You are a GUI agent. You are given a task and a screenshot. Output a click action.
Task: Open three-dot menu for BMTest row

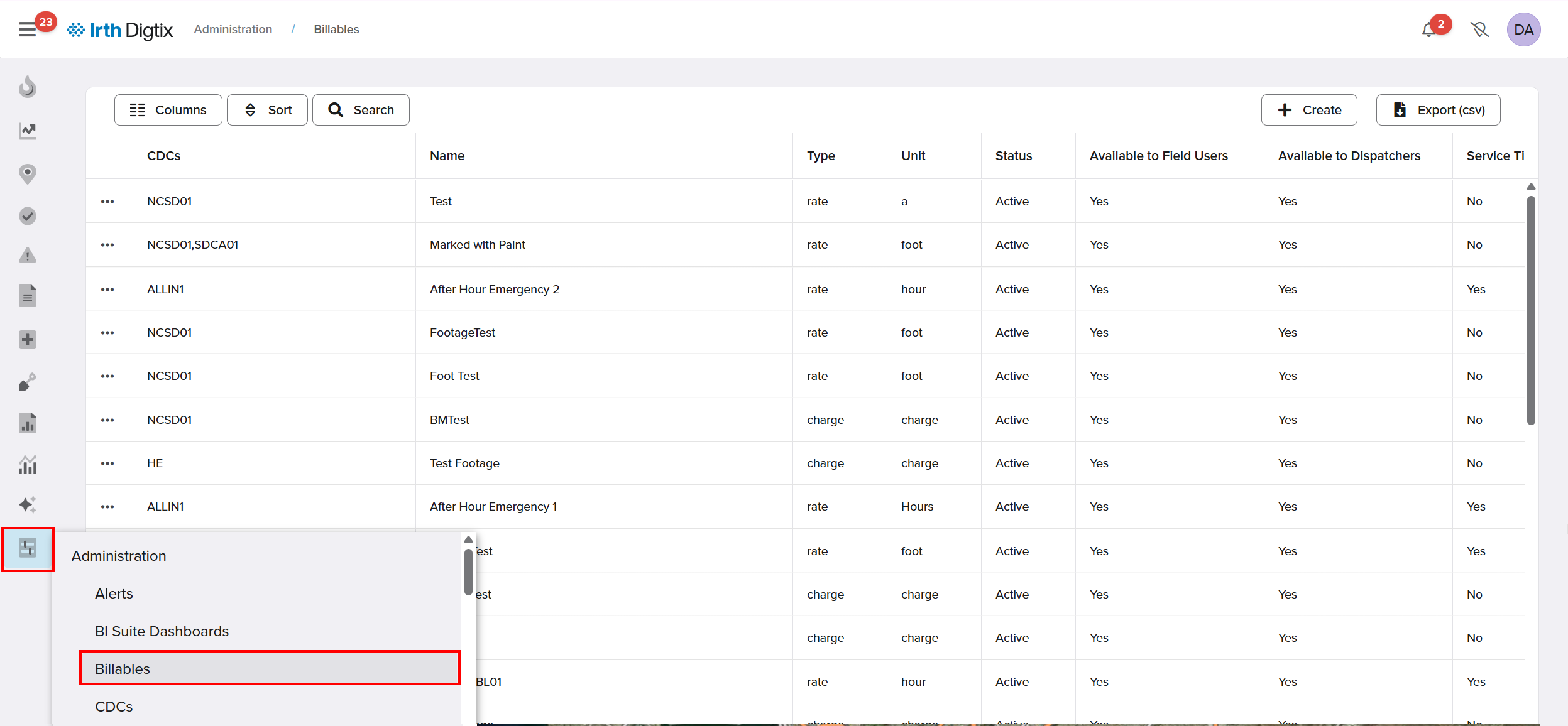click(107, 420)
